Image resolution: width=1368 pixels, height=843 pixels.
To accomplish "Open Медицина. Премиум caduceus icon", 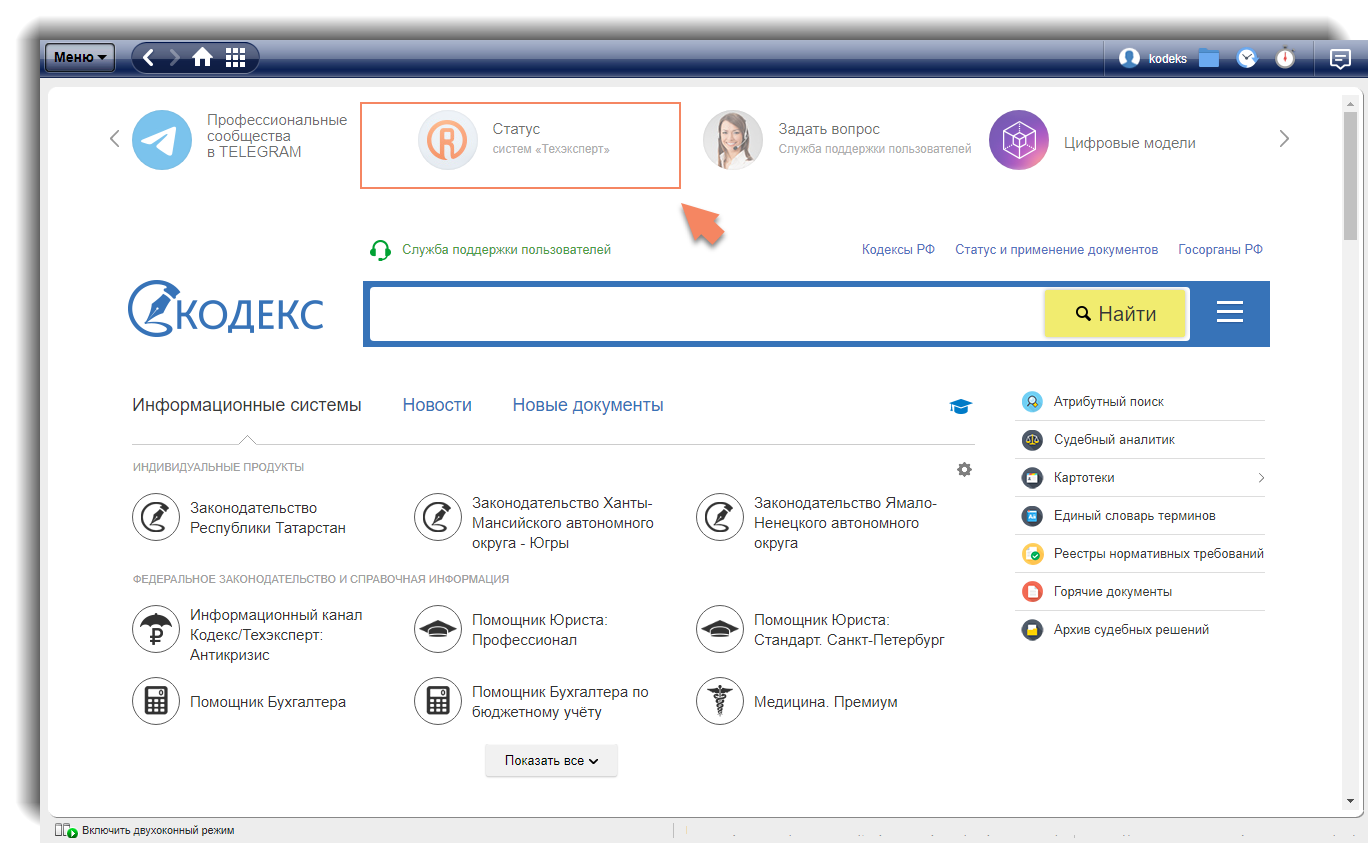I will (x=720, y=701).
